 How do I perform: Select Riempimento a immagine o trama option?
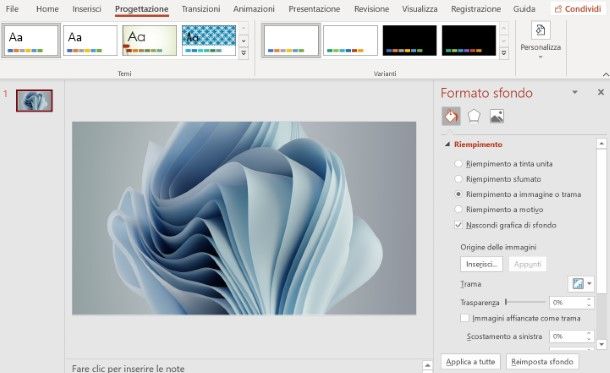click(x=458, y=194)
